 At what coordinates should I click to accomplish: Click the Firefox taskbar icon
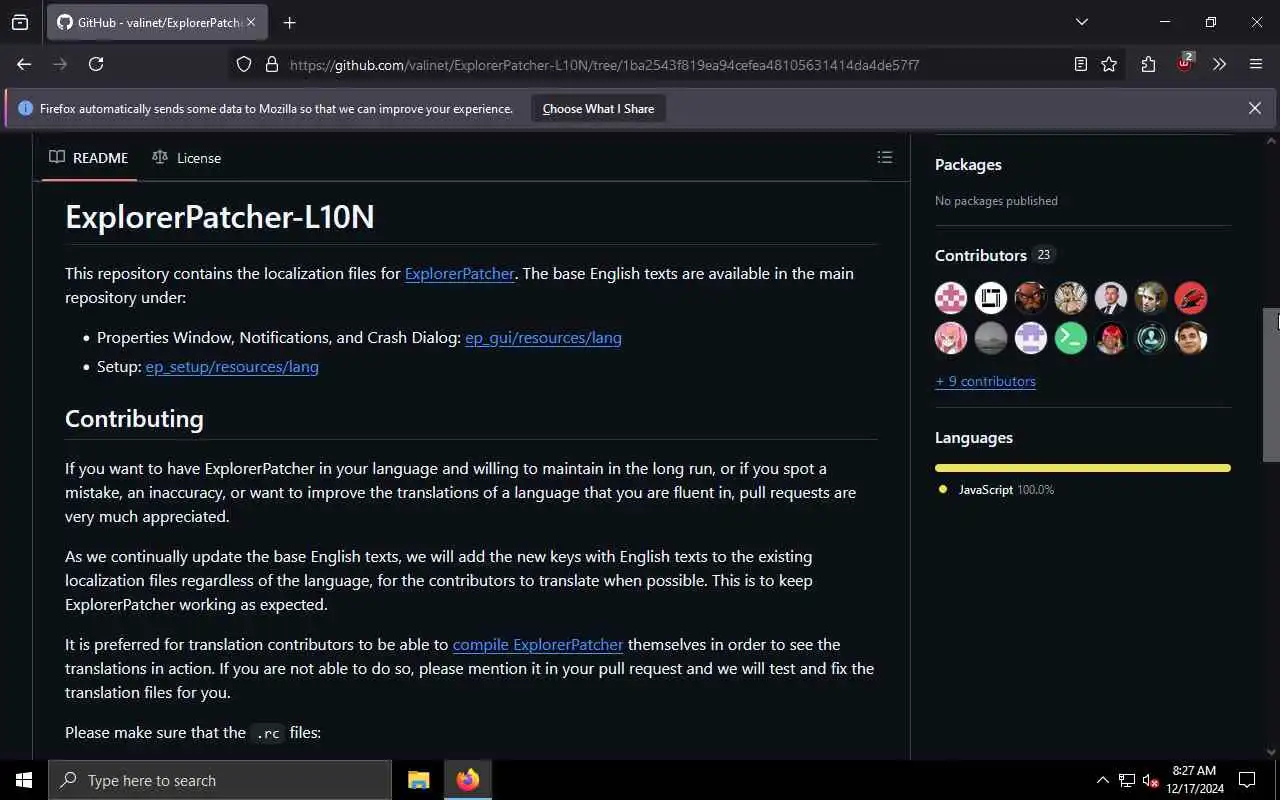pos(467,780)
